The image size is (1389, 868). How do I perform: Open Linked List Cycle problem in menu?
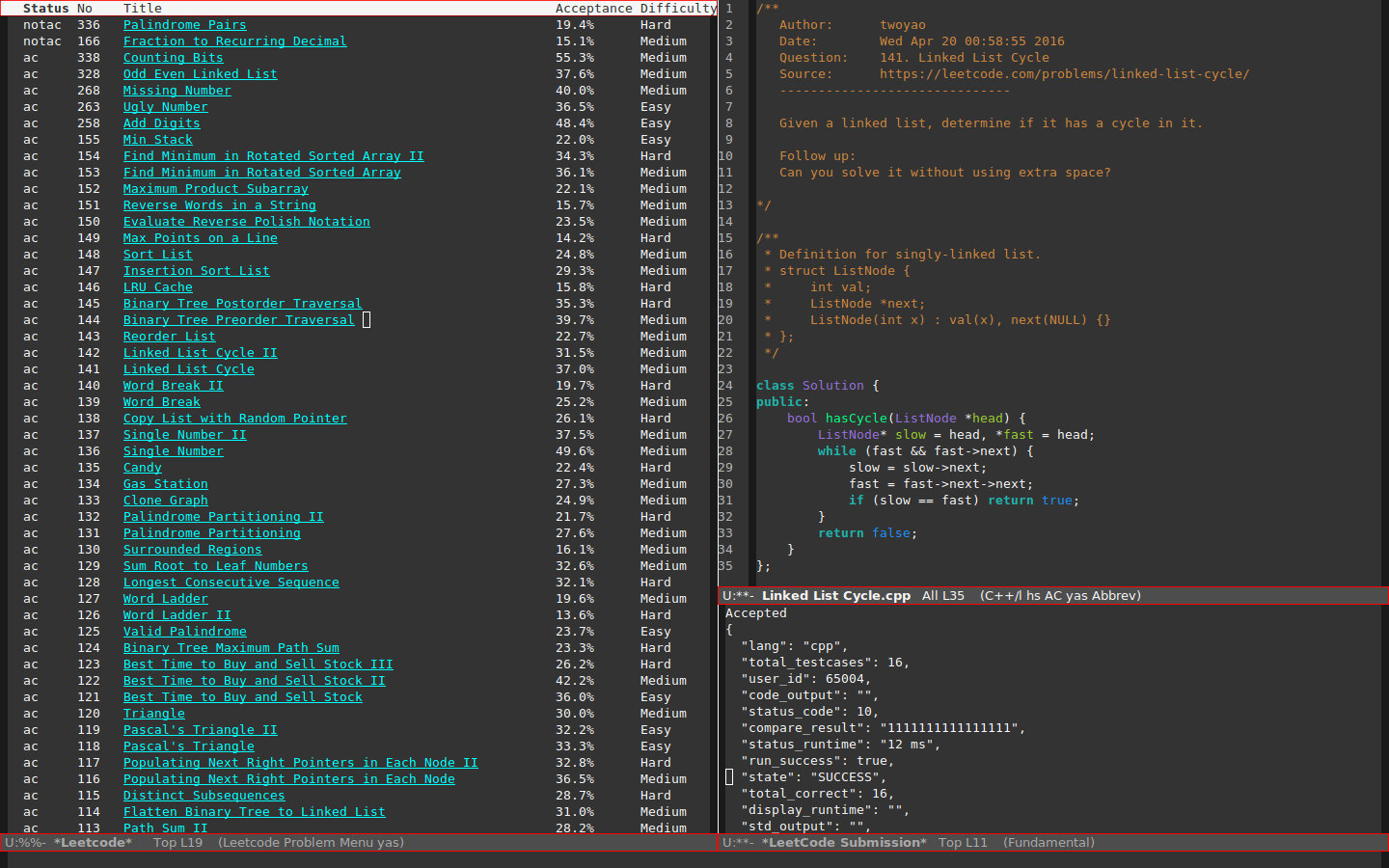pyautogui.click(x=188, y=369)
